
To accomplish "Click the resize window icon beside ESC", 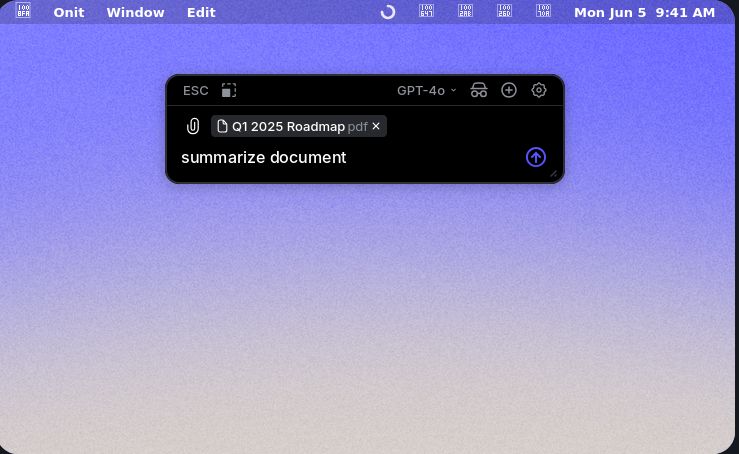I will point(229,91).
